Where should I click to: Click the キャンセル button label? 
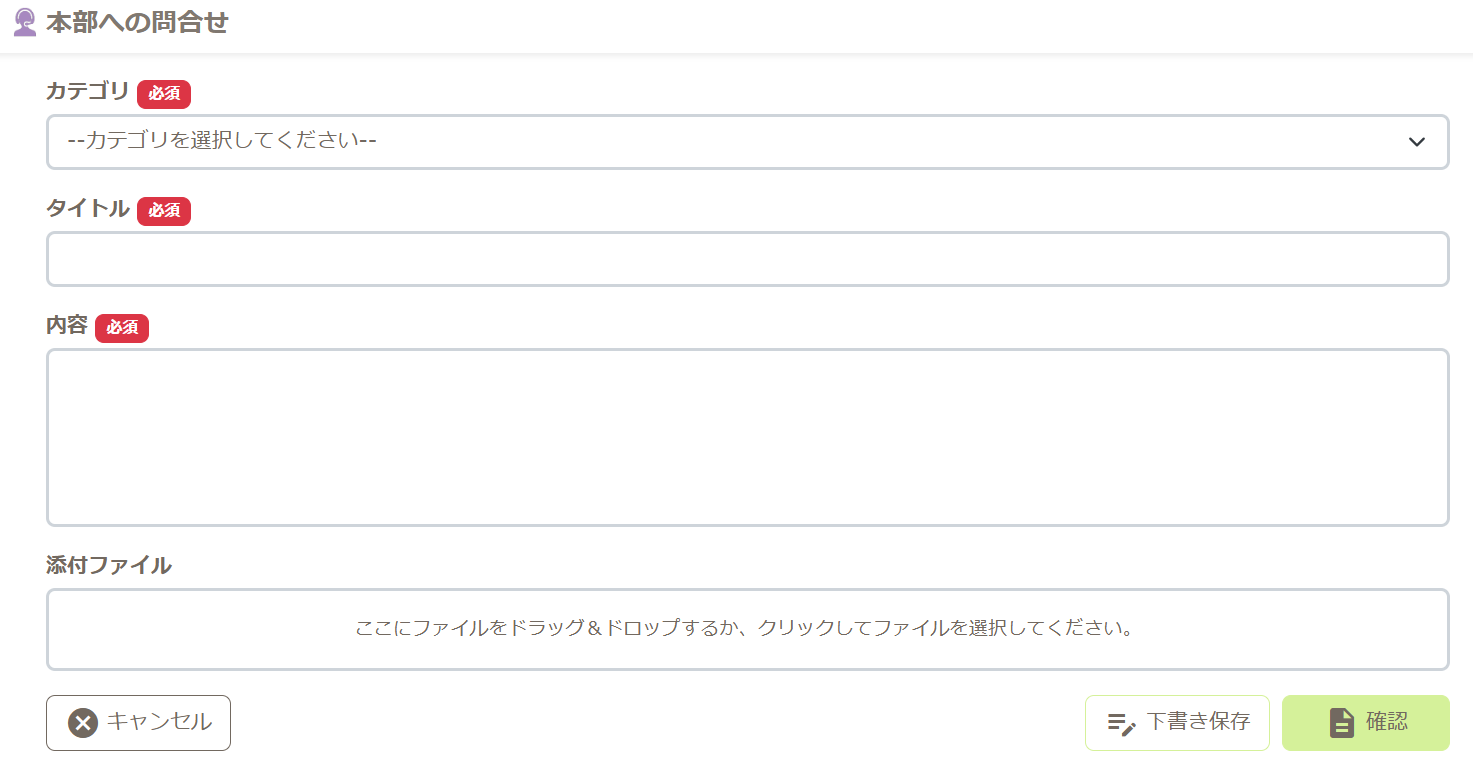pos(159,721)
